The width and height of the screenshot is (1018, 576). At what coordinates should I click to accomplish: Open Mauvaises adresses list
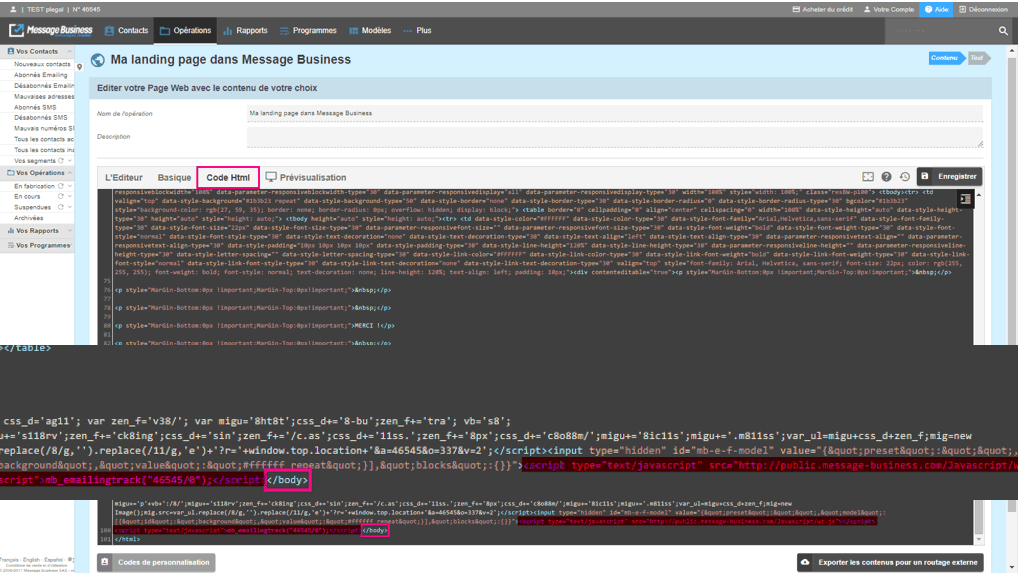[43, 96]
